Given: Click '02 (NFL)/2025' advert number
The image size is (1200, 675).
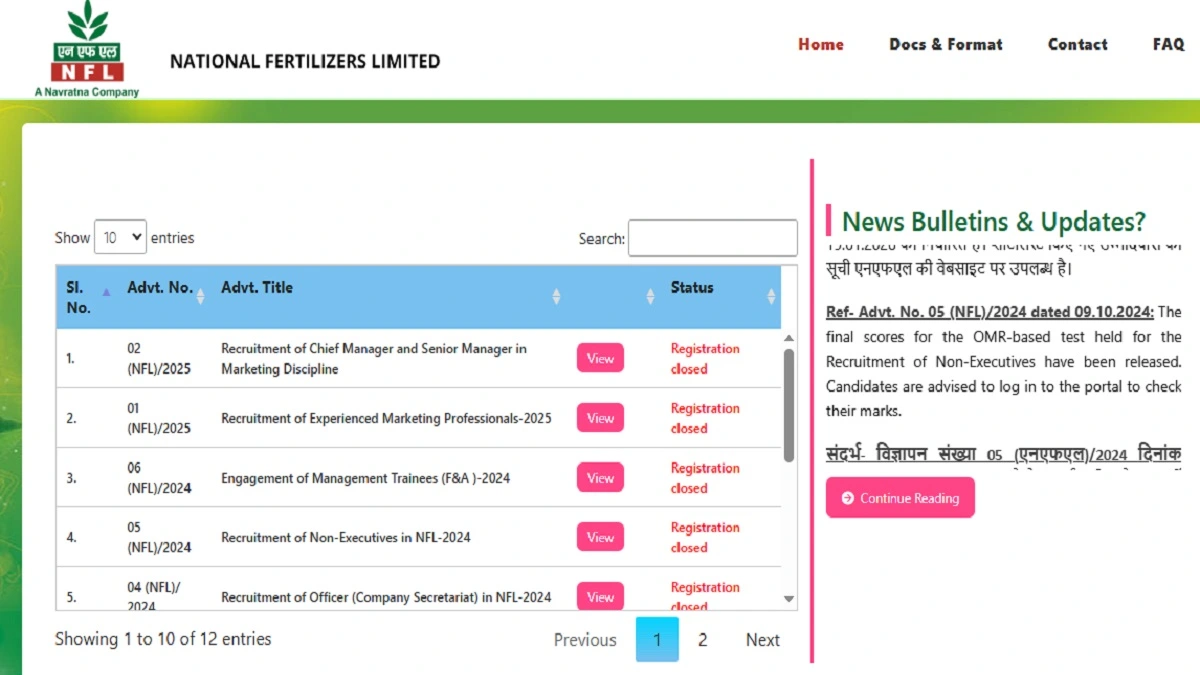Looking at the screenshot, I should [159, 358].
